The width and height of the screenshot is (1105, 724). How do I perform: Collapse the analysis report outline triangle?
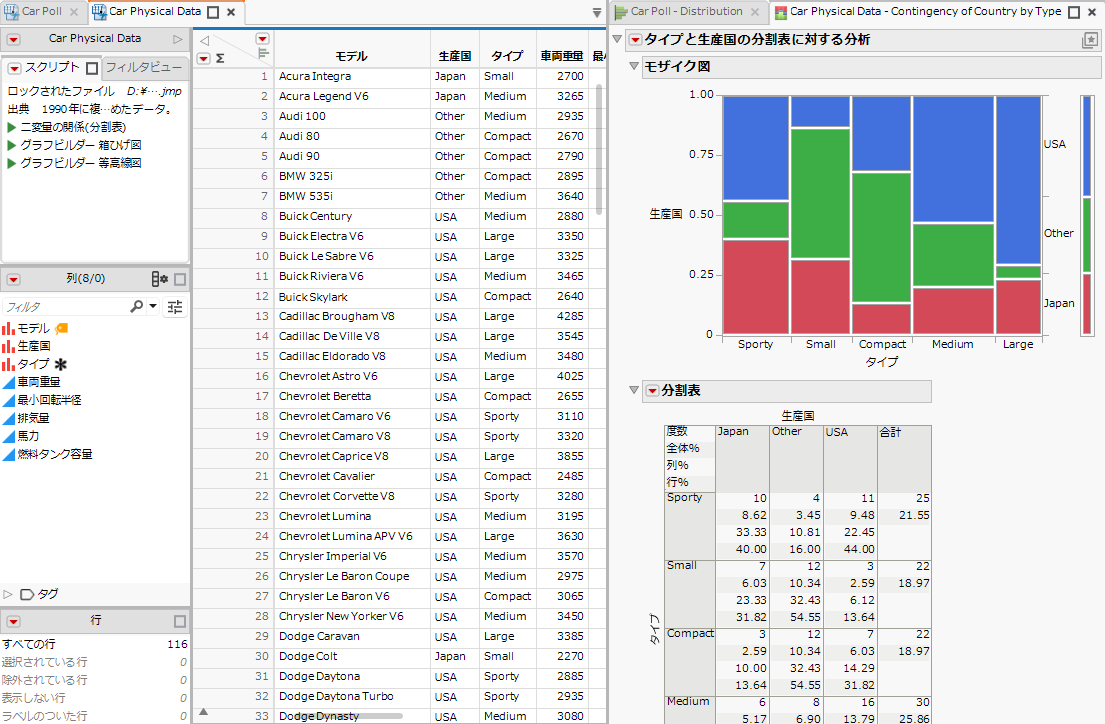click(x=617, y=39)
